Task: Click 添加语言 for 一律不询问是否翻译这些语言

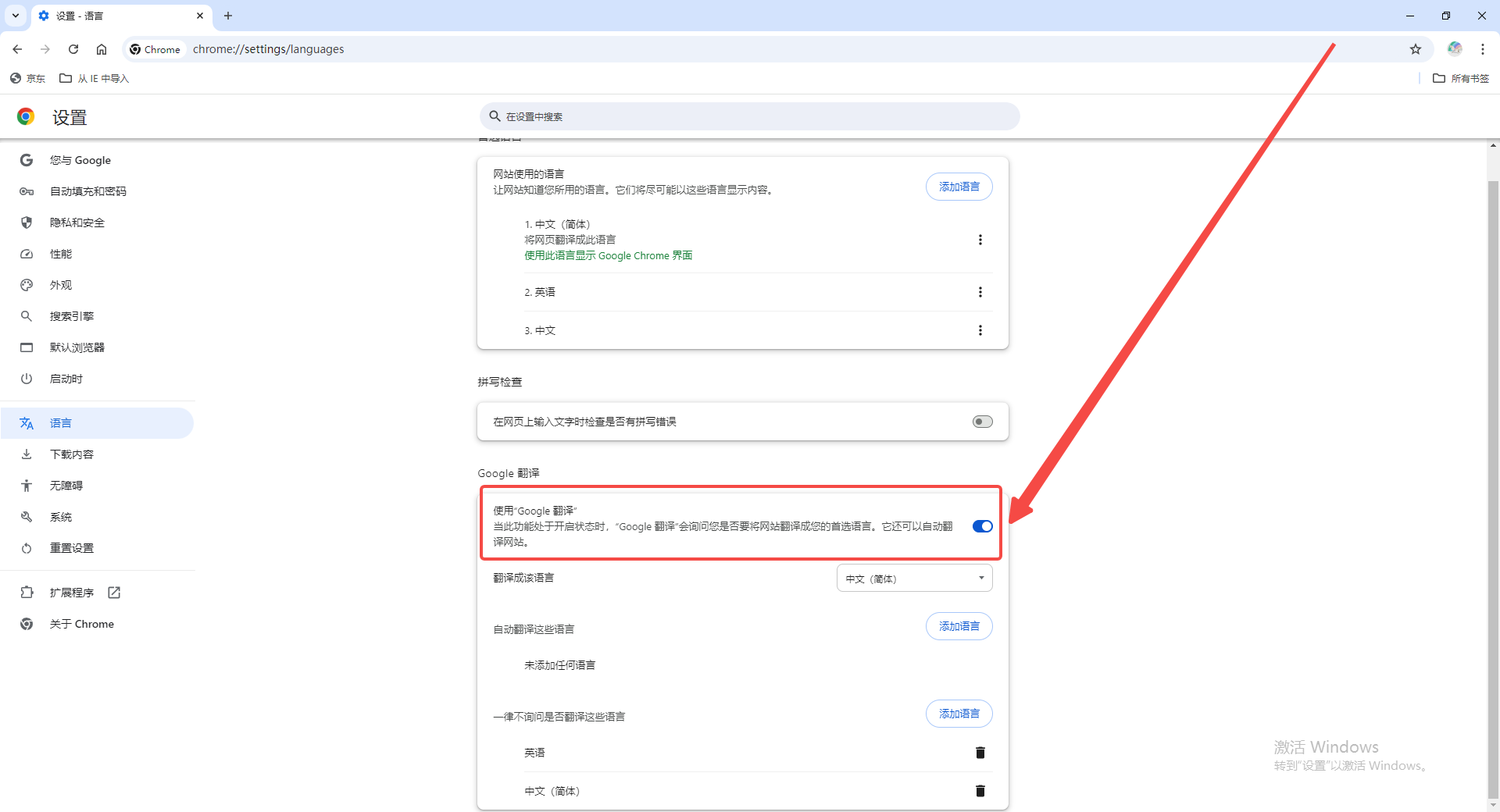Action: (x=959, y=714)
